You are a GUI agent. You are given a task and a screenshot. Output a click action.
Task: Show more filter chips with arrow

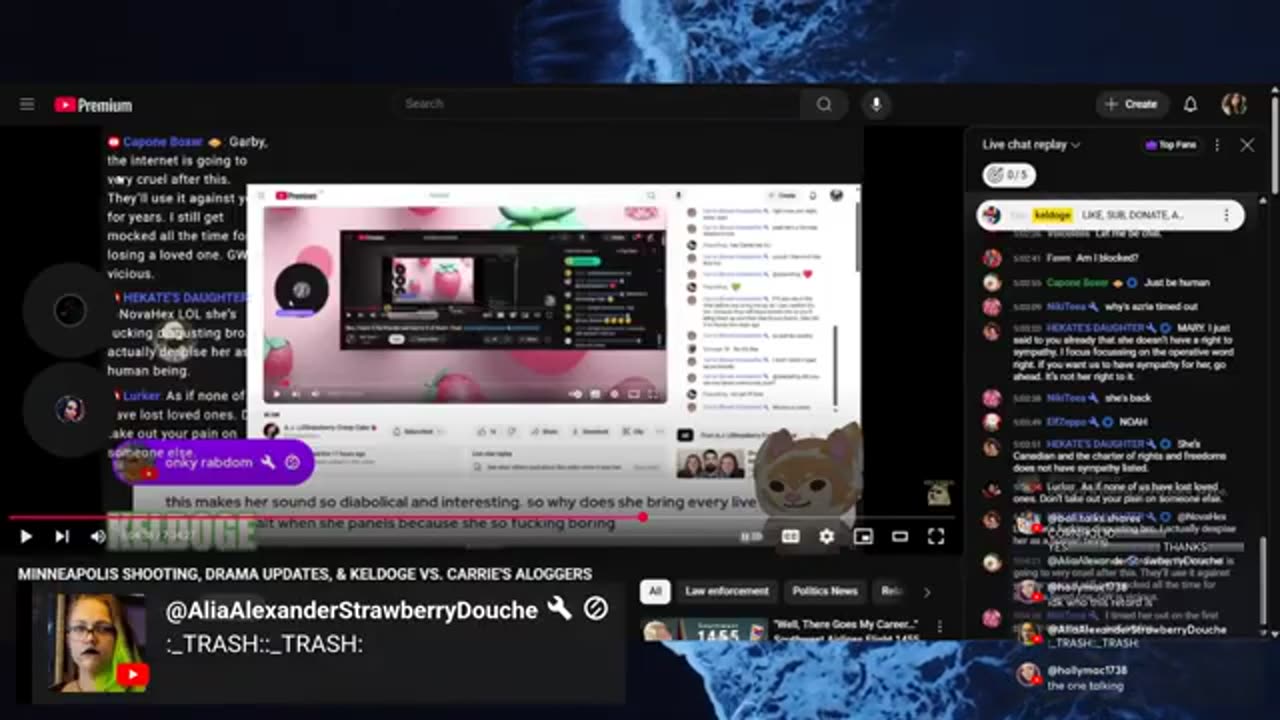point(926,592)
